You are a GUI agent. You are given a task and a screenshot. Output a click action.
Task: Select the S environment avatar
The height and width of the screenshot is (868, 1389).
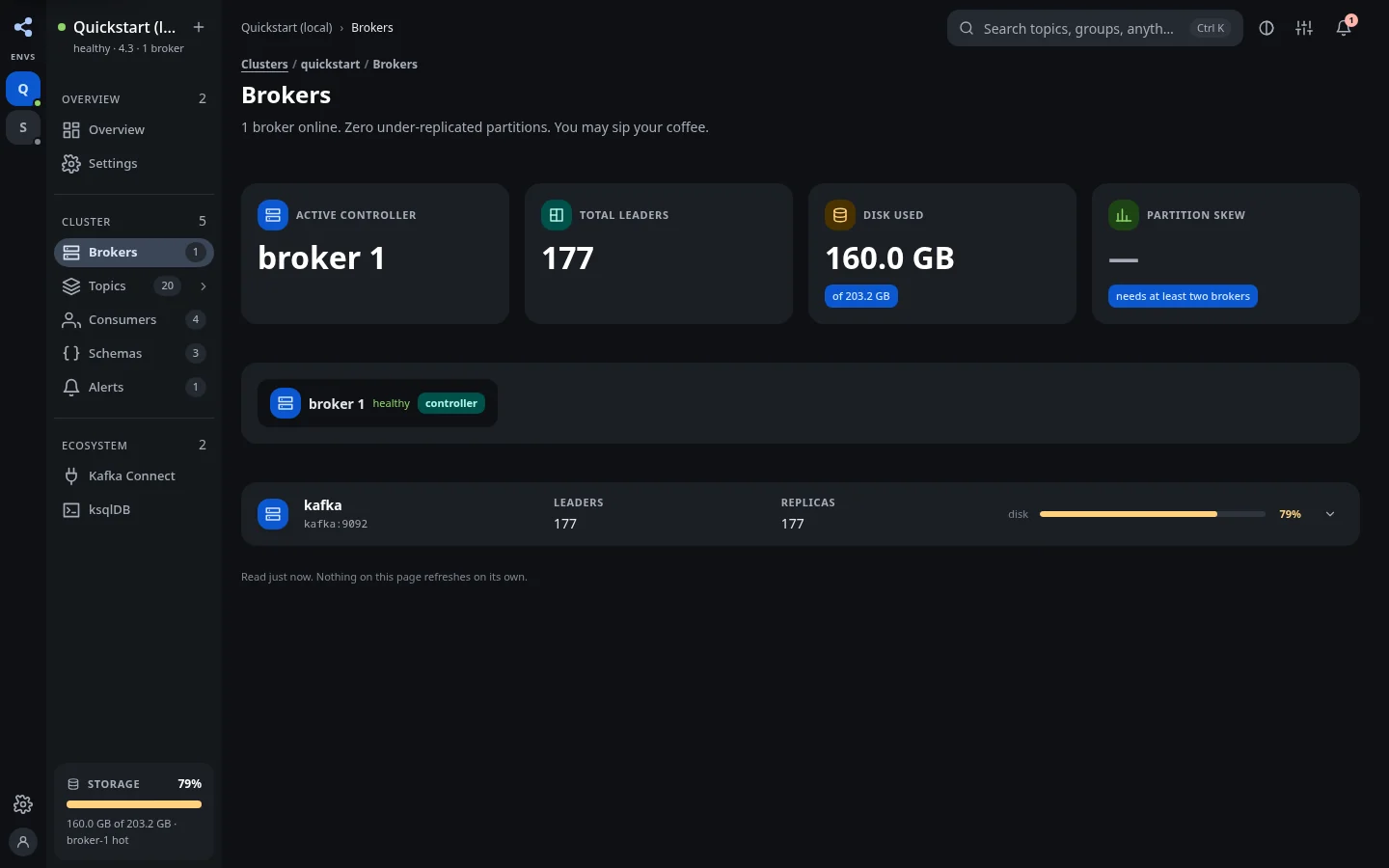tap(23, 127)
